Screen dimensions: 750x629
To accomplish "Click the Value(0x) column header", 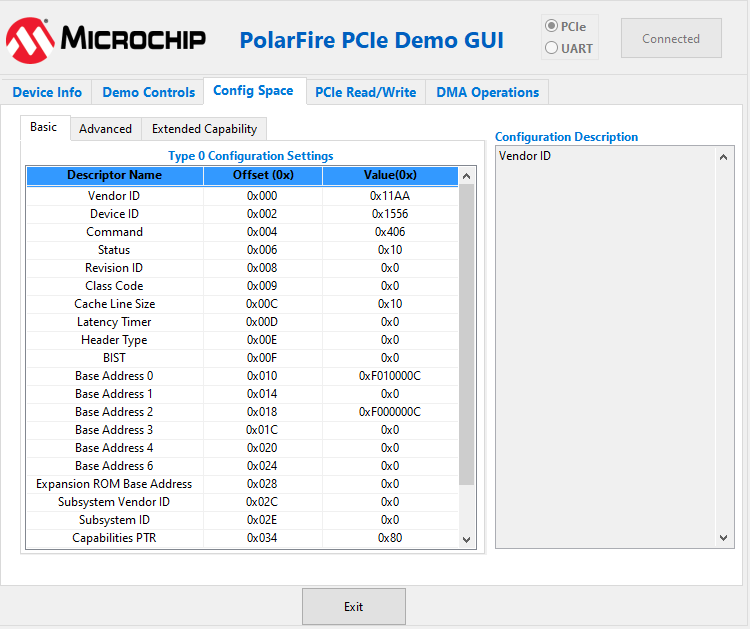I will click(389, 176).
